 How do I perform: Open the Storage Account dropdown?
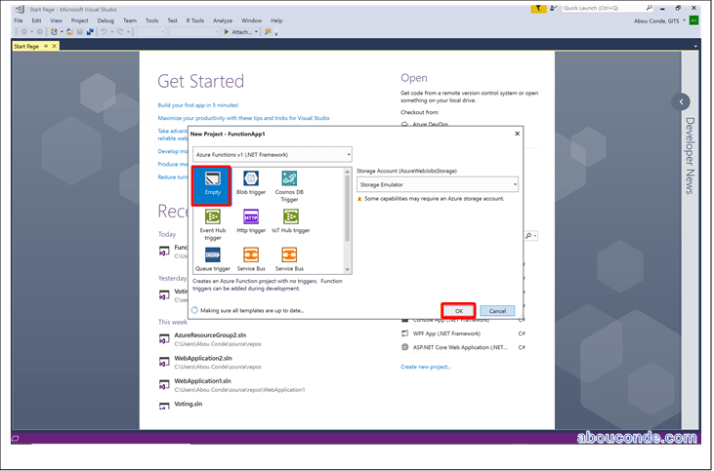pyautogui.click(x=437, y=184)
